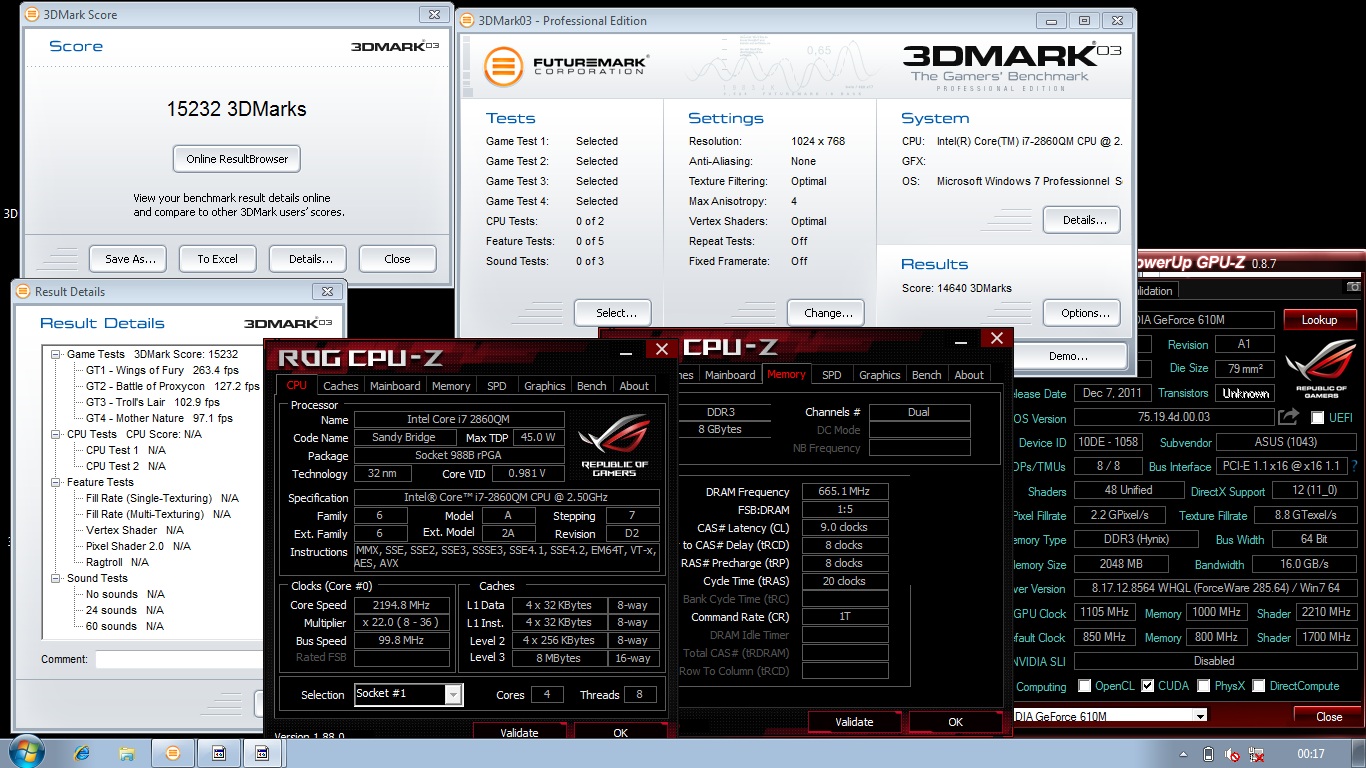Open the SPD tab in front CPU-Z window
1366x768 pixels.
tap(497, 386)
